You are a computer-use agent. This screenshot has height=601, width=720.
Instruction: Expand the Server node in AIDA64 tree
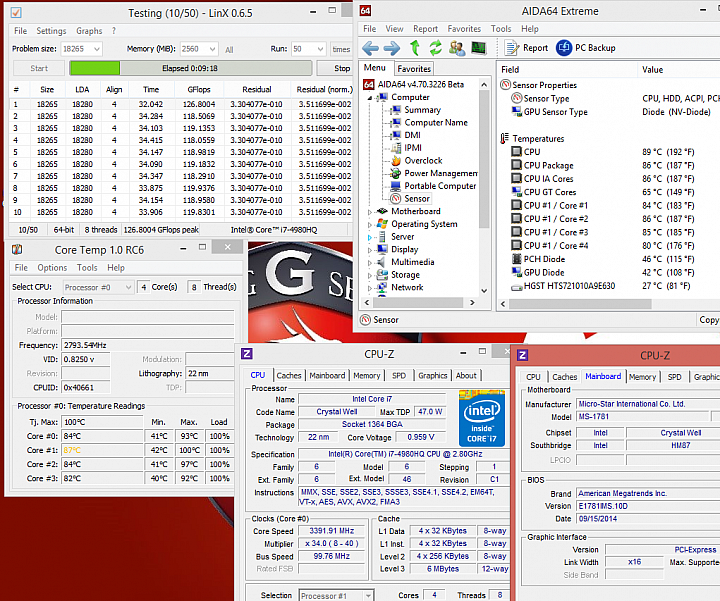pyautogui.click(x=370, y=237)
